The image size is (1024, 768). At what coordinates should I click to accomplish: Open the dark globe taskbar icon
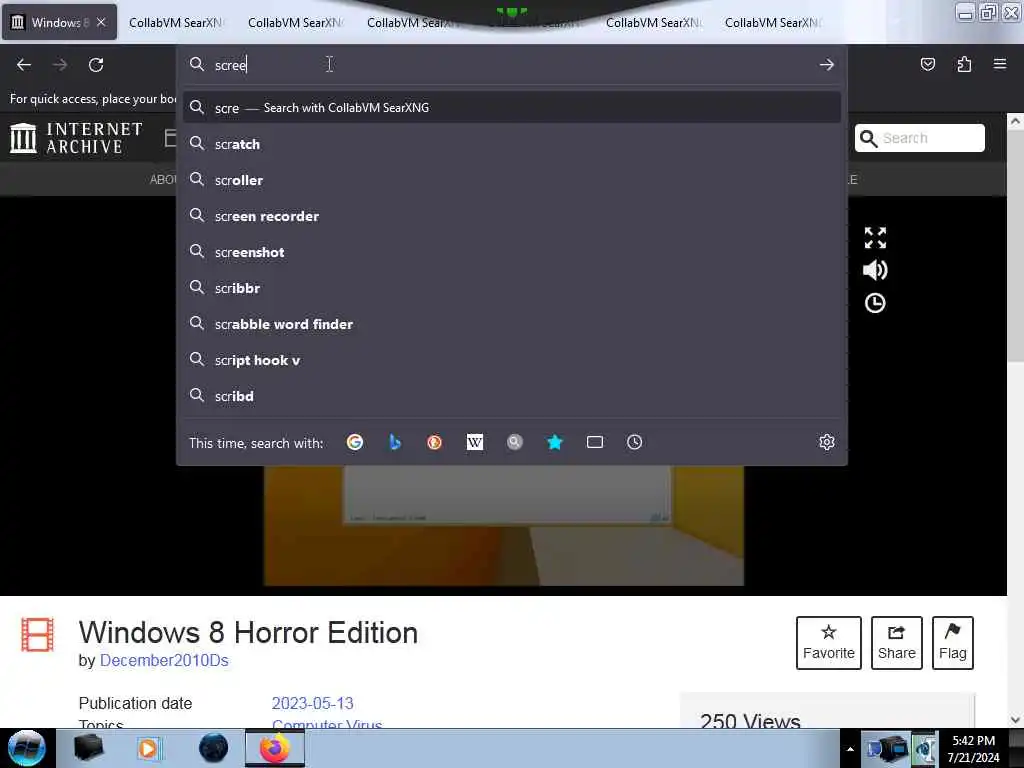(x=214, y=748)
